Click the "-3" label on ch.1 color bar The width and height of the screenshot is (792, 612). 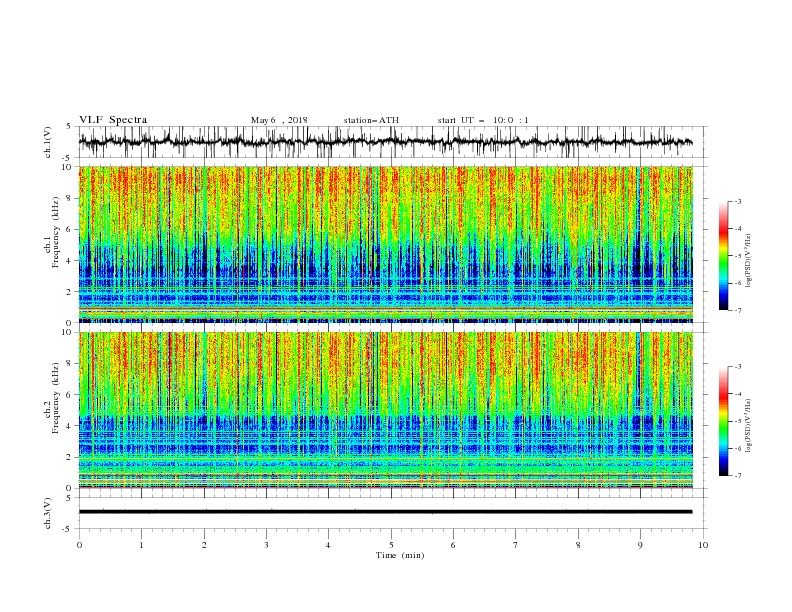point(738,201)
